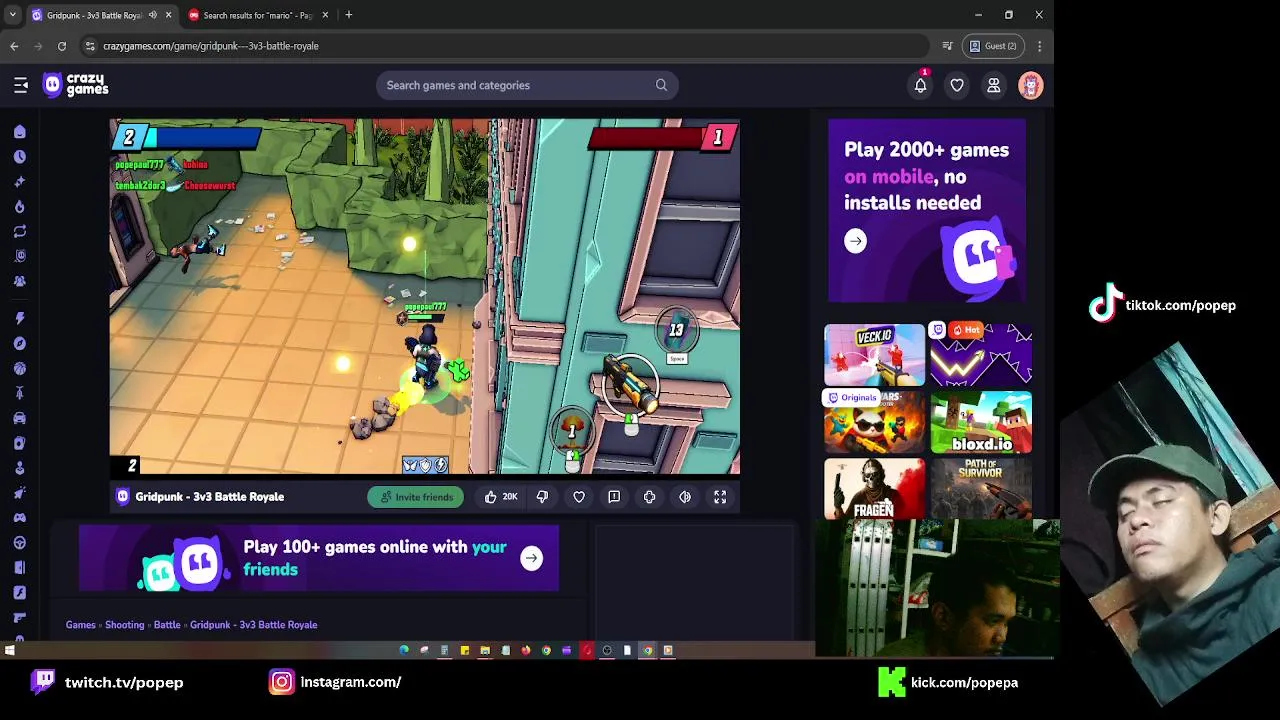Screen dimensions: 1280x720
Task: Go to Home in the left sidebar
Action: coord(19,132)
